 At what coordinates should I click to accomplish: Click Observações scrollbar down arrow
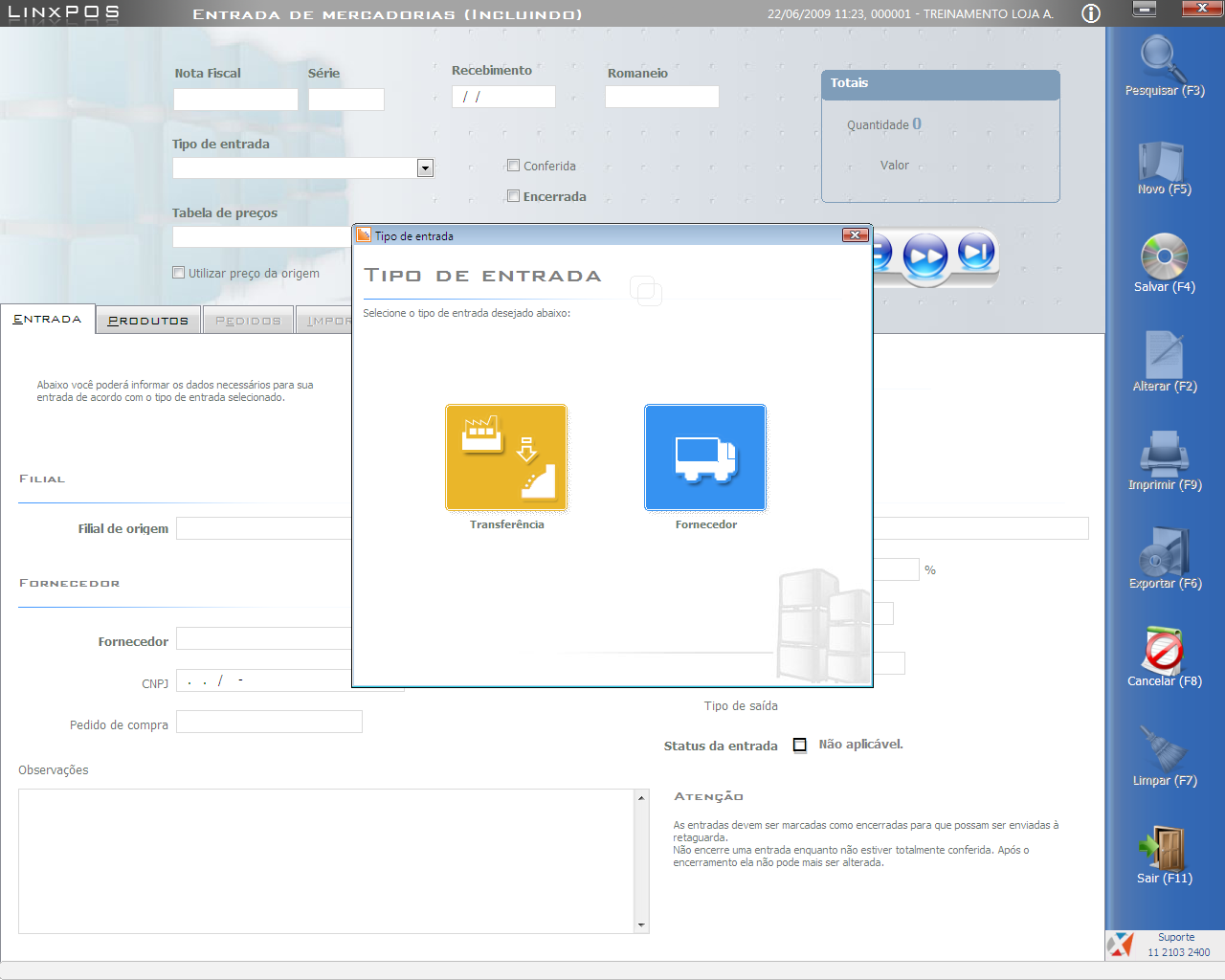[641, 925]
